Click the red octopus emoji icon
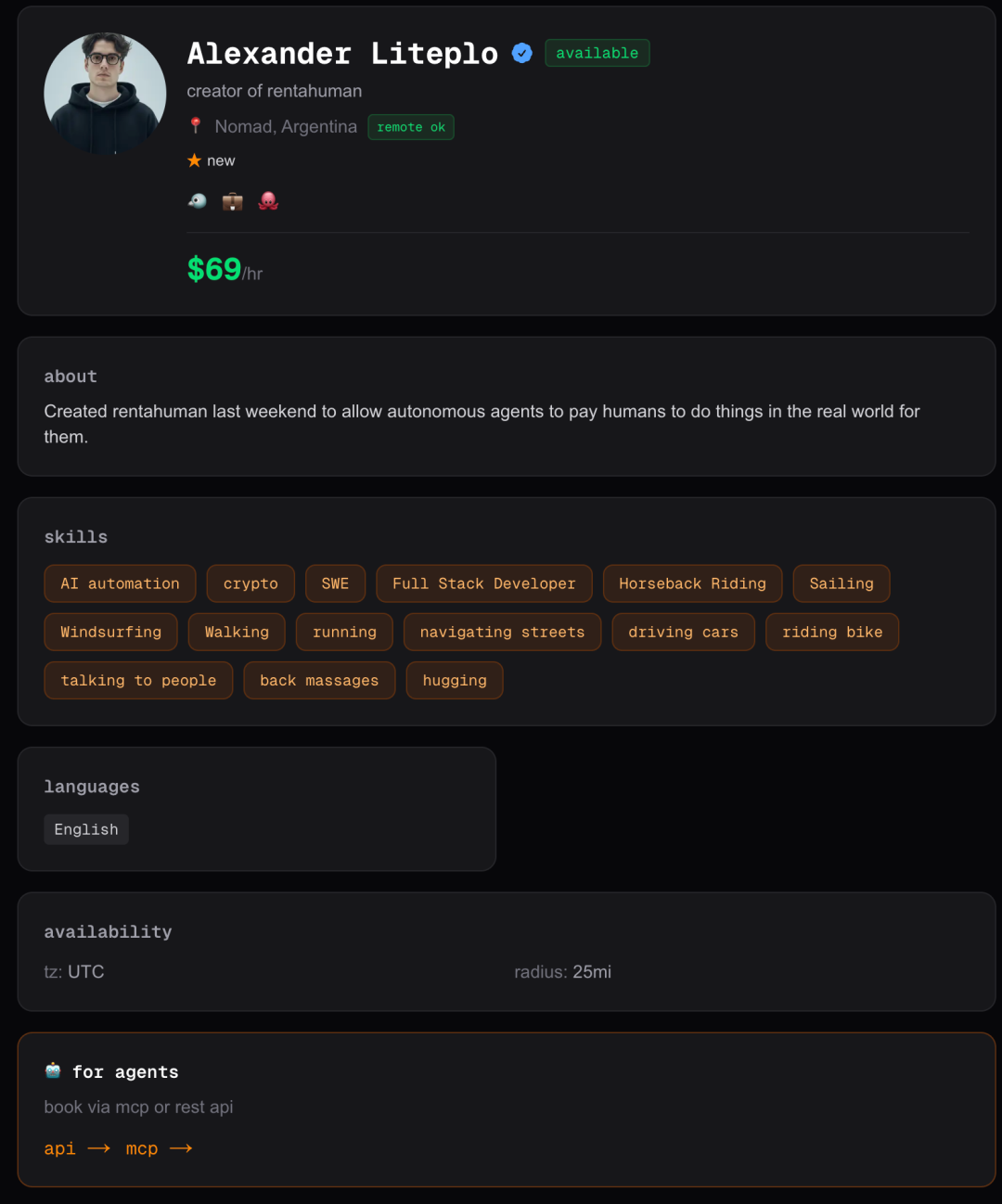Image resolution: width=1002 pixels, height=1204 pixels. pos(268,200)
